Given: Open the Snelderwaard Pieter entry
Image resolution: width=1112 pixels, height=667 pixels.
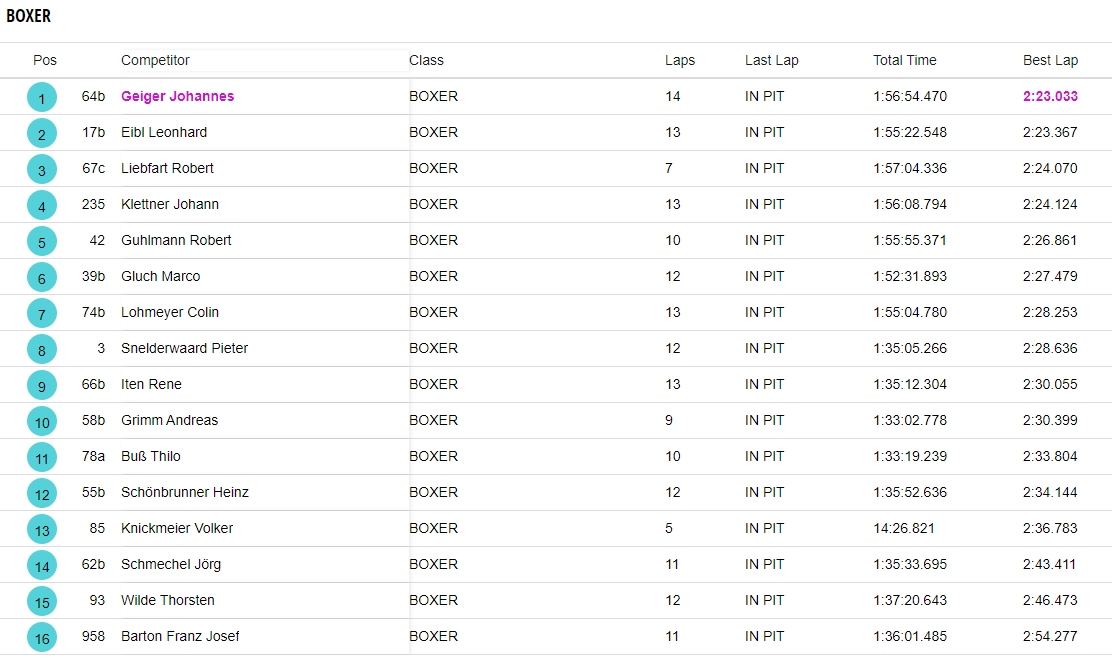Looking at the screenshot, I should pyautogui.click(x=185, y=348).
